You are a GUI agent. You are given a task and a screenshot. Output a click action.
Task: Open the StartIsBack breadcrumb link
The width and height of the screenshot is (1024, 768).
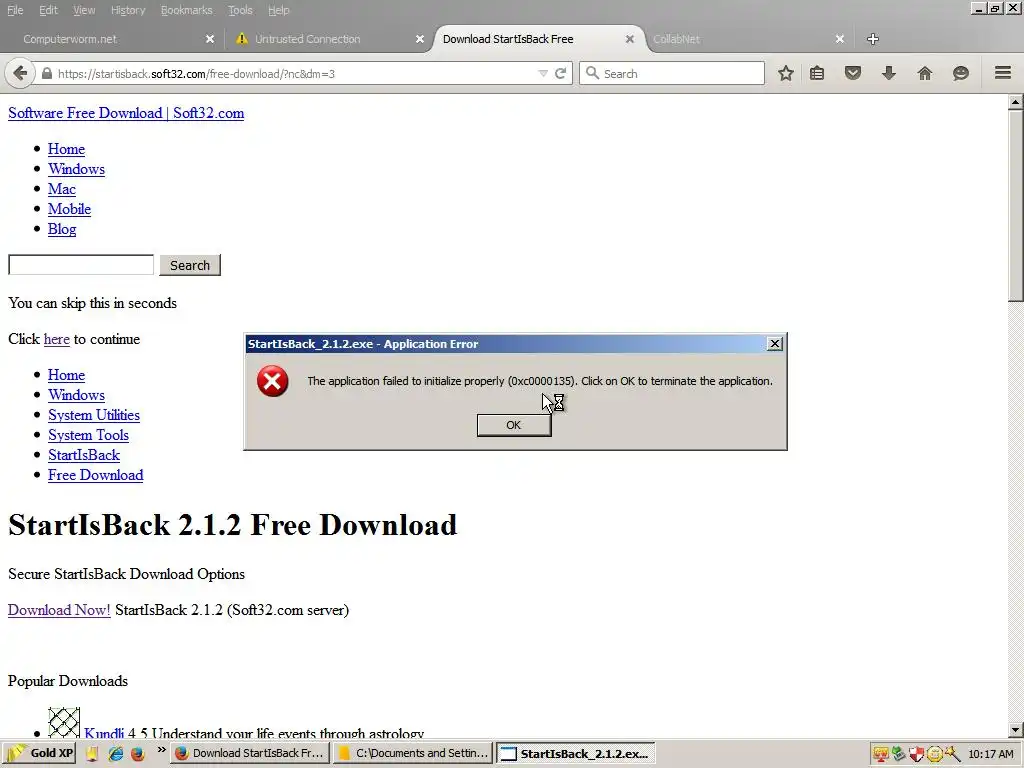tap(84, 455)
